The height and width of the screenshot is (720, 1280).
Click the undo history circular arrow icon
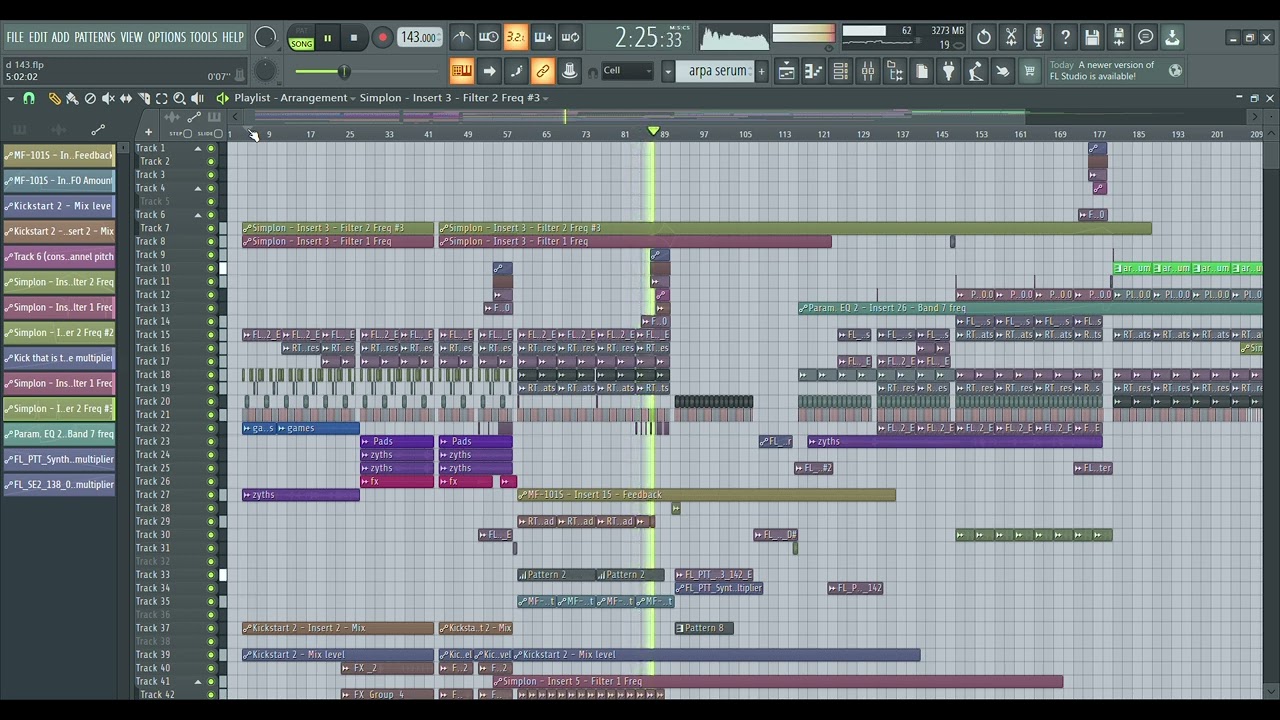pyautogui.click(x=984, y=38)
